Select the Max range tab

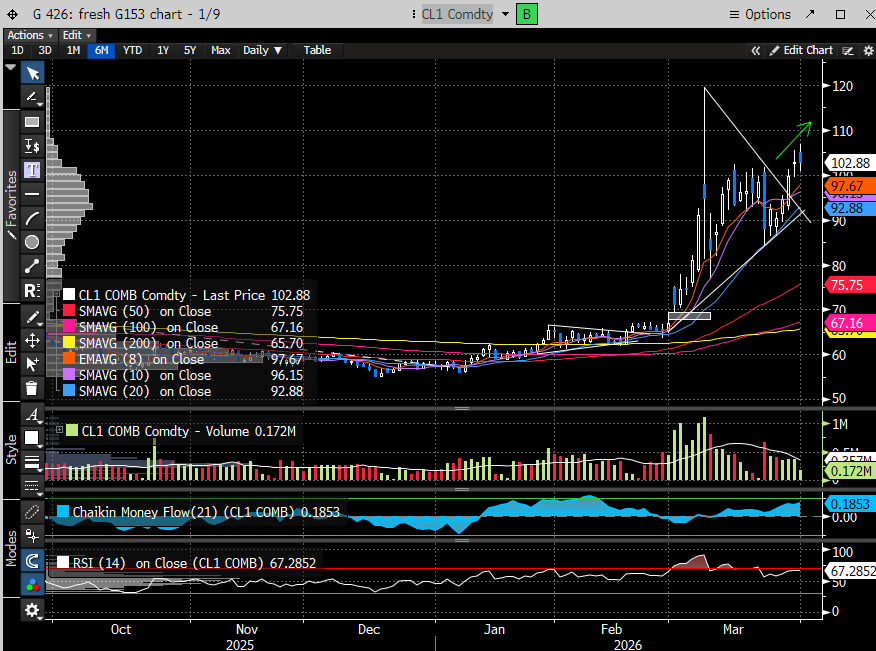pos(221,50)
